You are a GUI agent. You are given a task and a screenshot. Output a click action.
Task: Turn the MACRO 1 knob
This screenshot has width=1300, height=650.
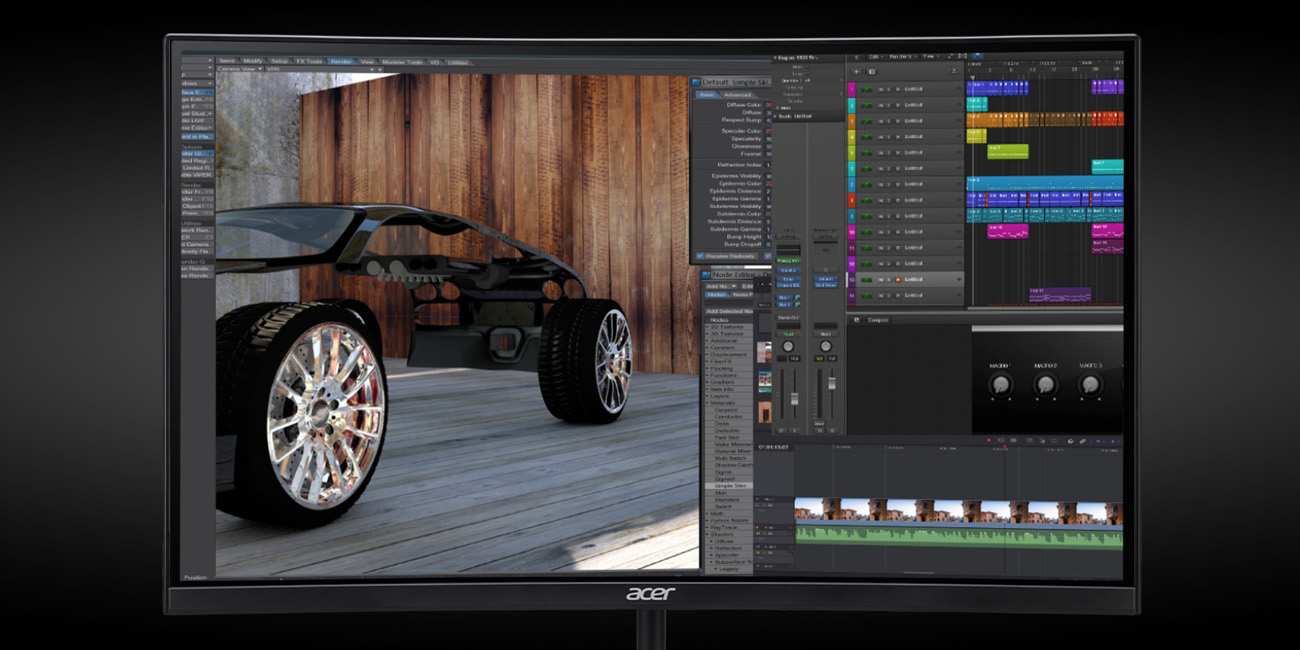tap(1000, 385)
